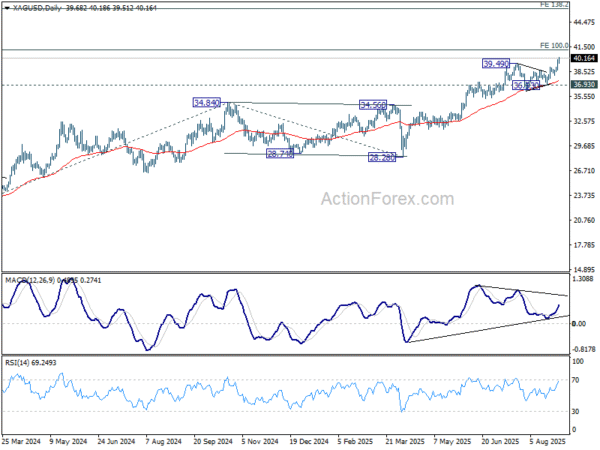Click the RSI scale value 100
Viewport: 600px width, 450px height.
[x=577, y=361]
